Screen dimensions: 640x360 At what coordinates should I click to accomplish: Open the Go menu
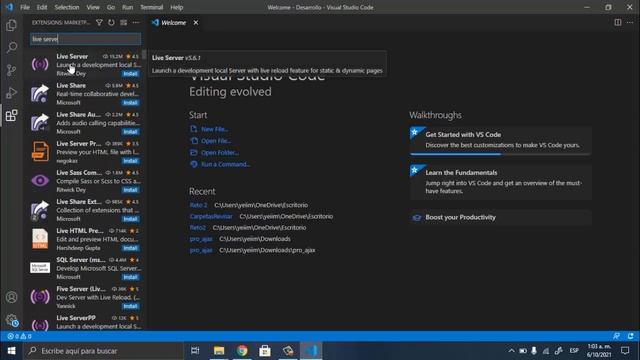tap(111, 7)
